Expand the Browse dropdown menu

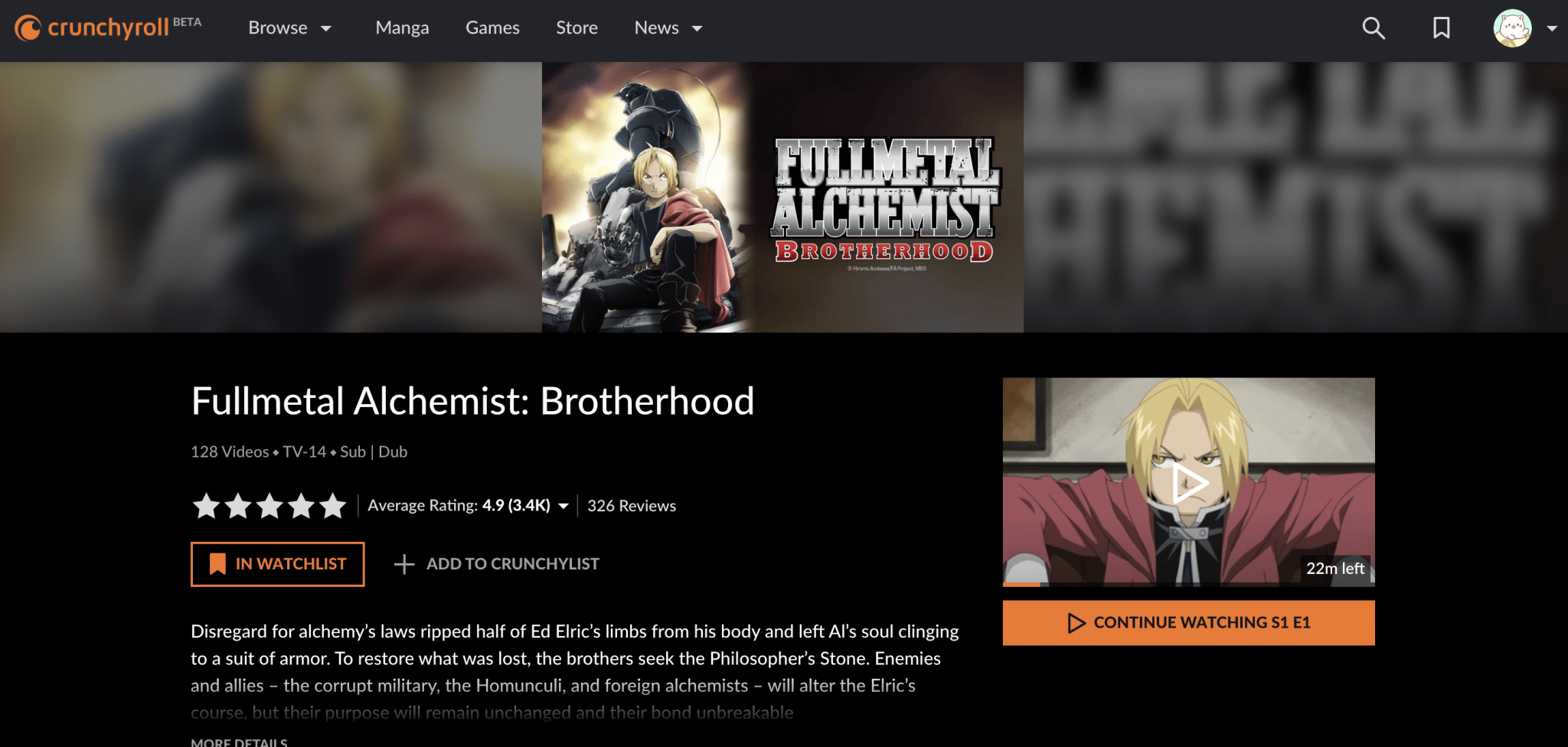[x=289, y=28]
